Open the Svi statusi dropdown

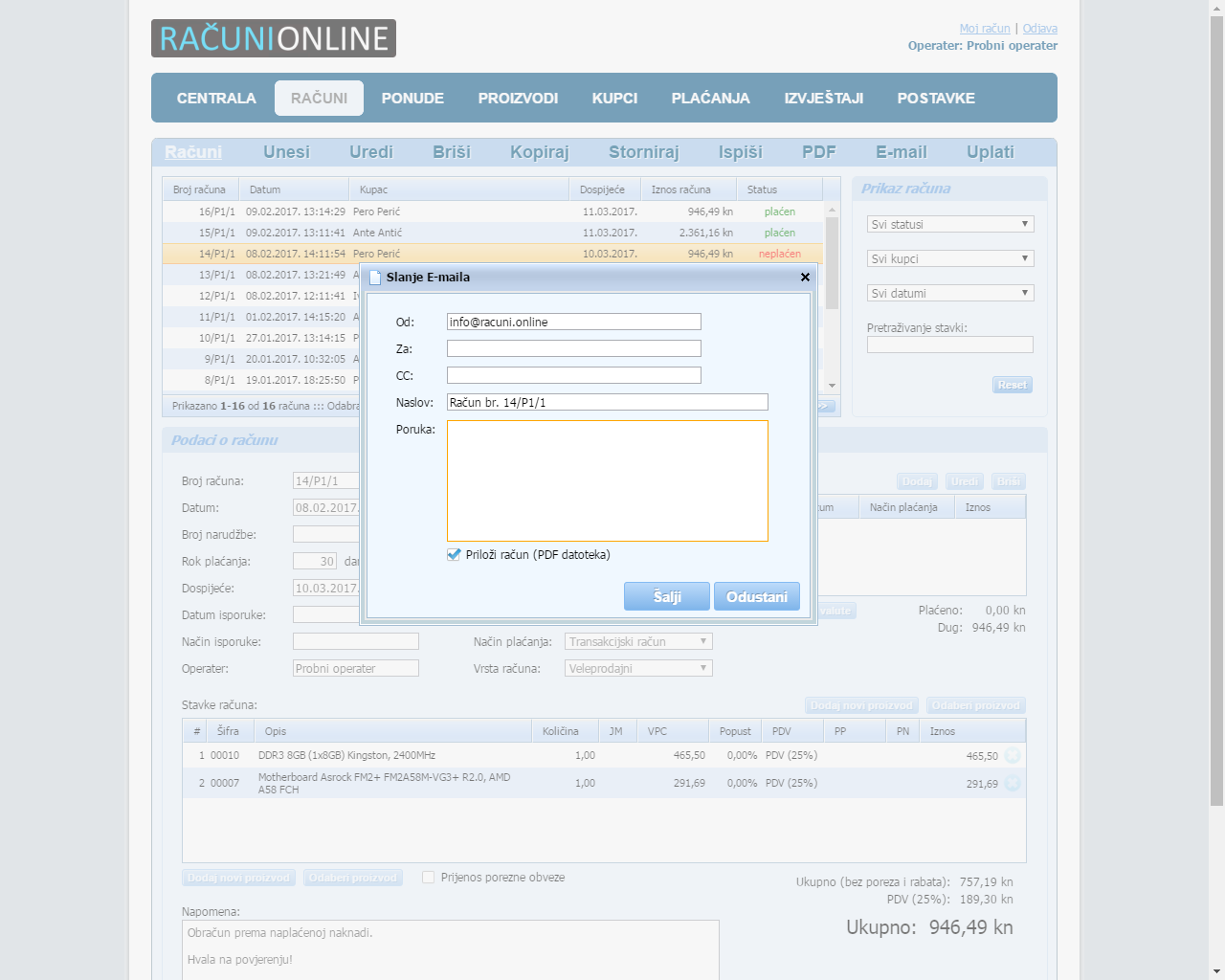[x=949, y=224]
